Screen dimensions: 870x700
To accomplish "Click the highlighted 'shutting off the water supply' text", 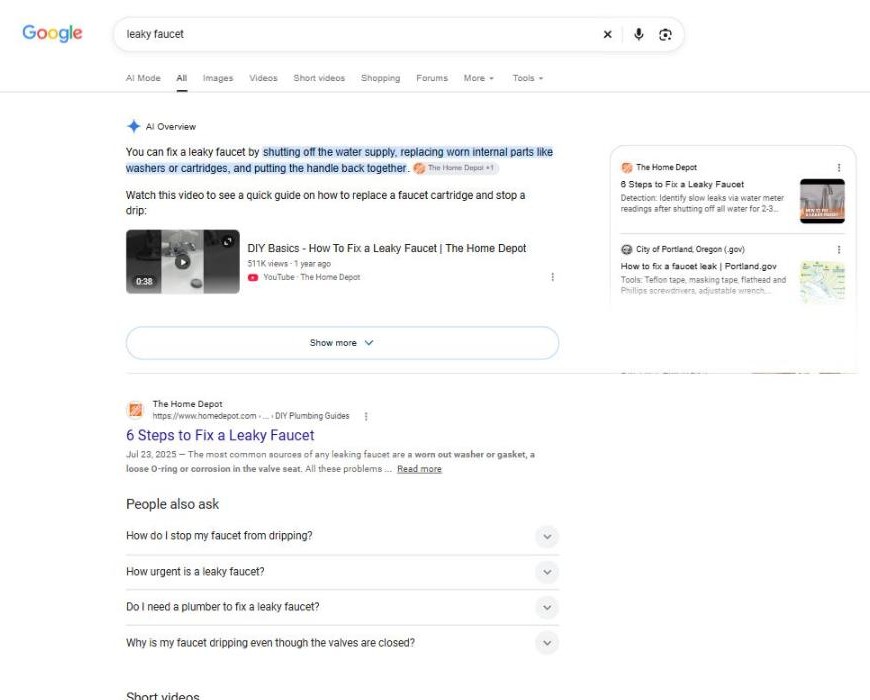I will pyautogui.click(x=330, y=152).
